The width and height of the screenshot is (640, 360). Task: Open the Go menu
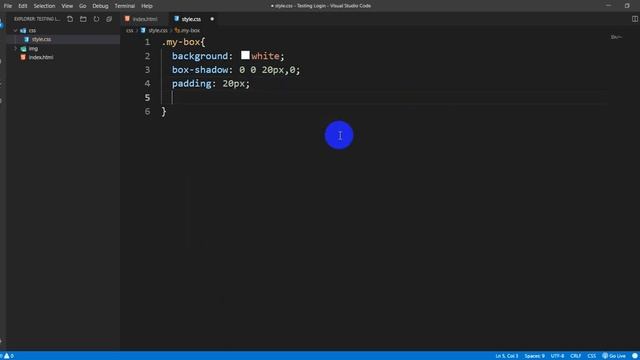pos(82,6)
